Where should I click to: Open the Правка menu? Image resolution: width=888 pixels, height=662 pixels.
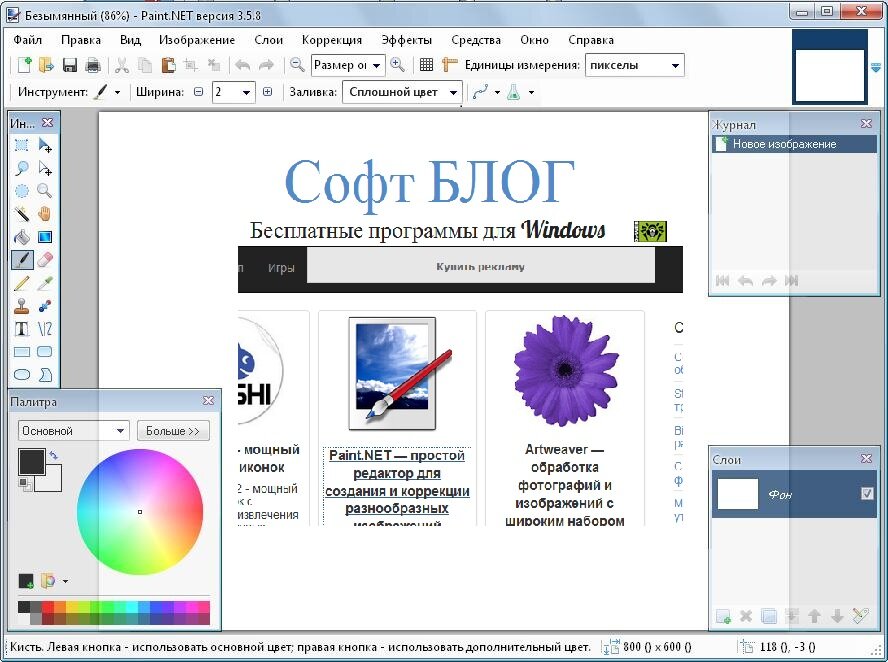81,40
